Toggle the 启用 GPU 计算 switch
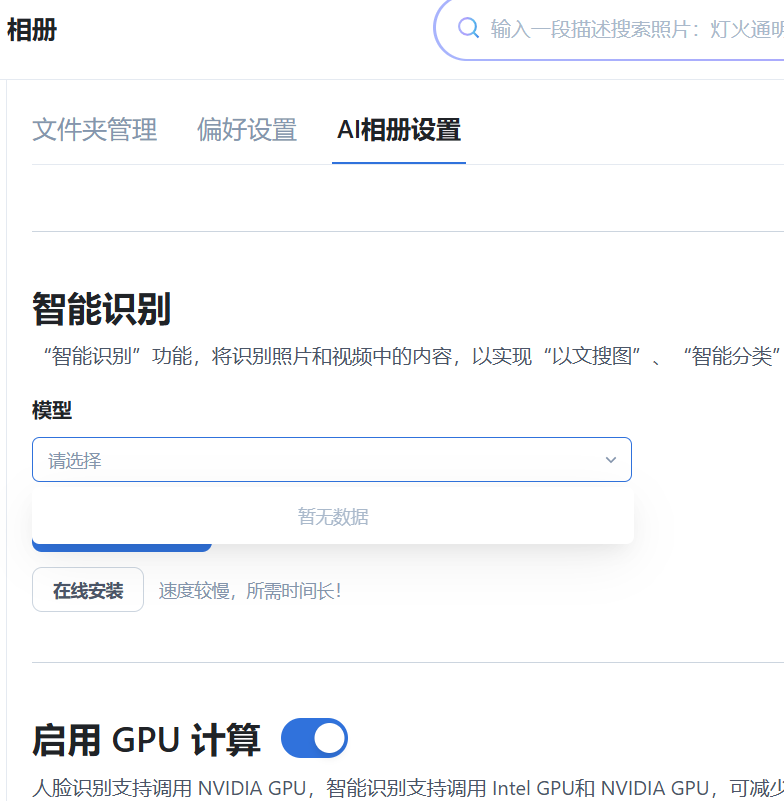Viewport: 784px width, 801px height. coord(315,738)
